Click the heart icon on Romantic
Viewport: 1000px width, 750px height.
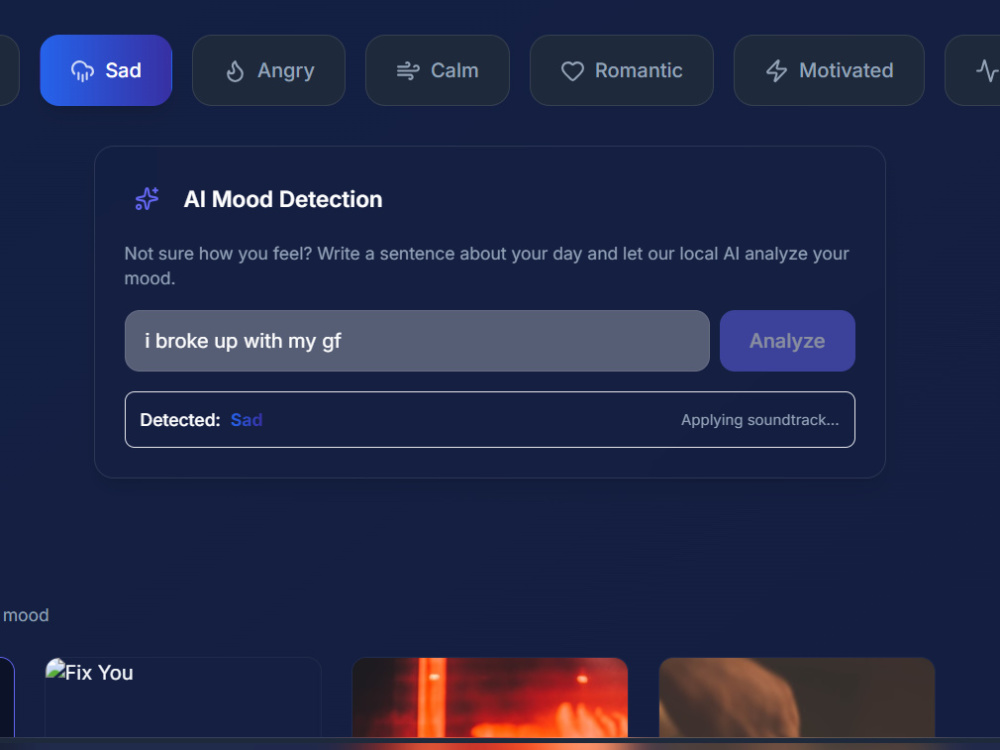(573, 71)
